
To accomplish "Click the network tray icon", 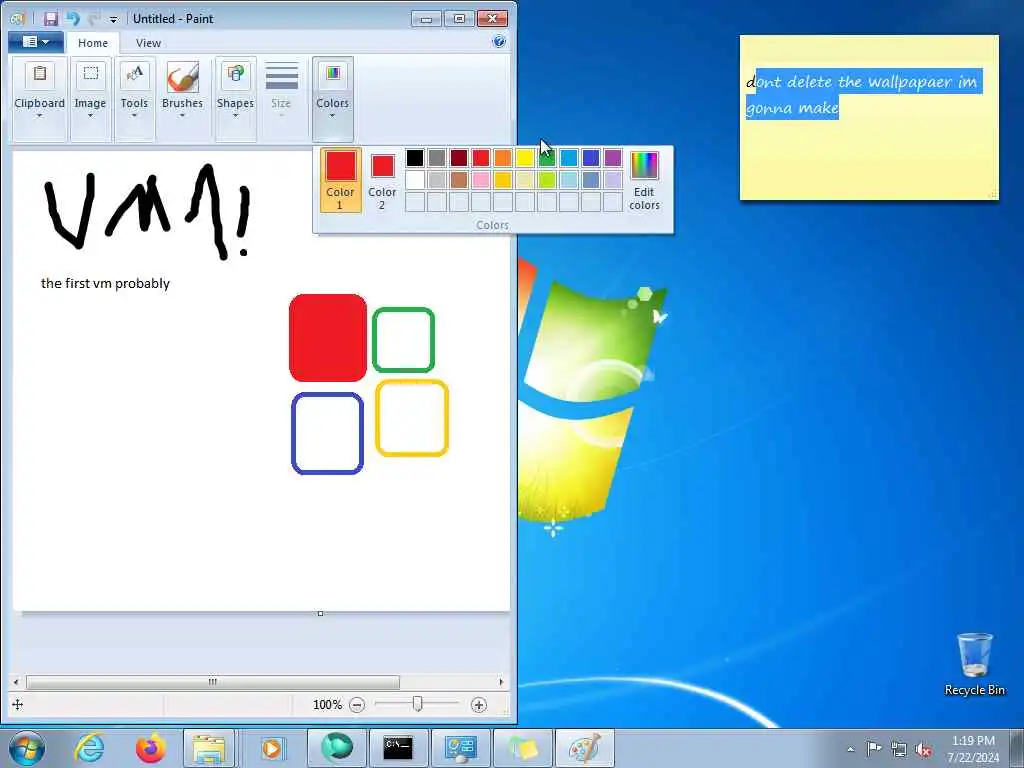I will click(x=899, y=749).
